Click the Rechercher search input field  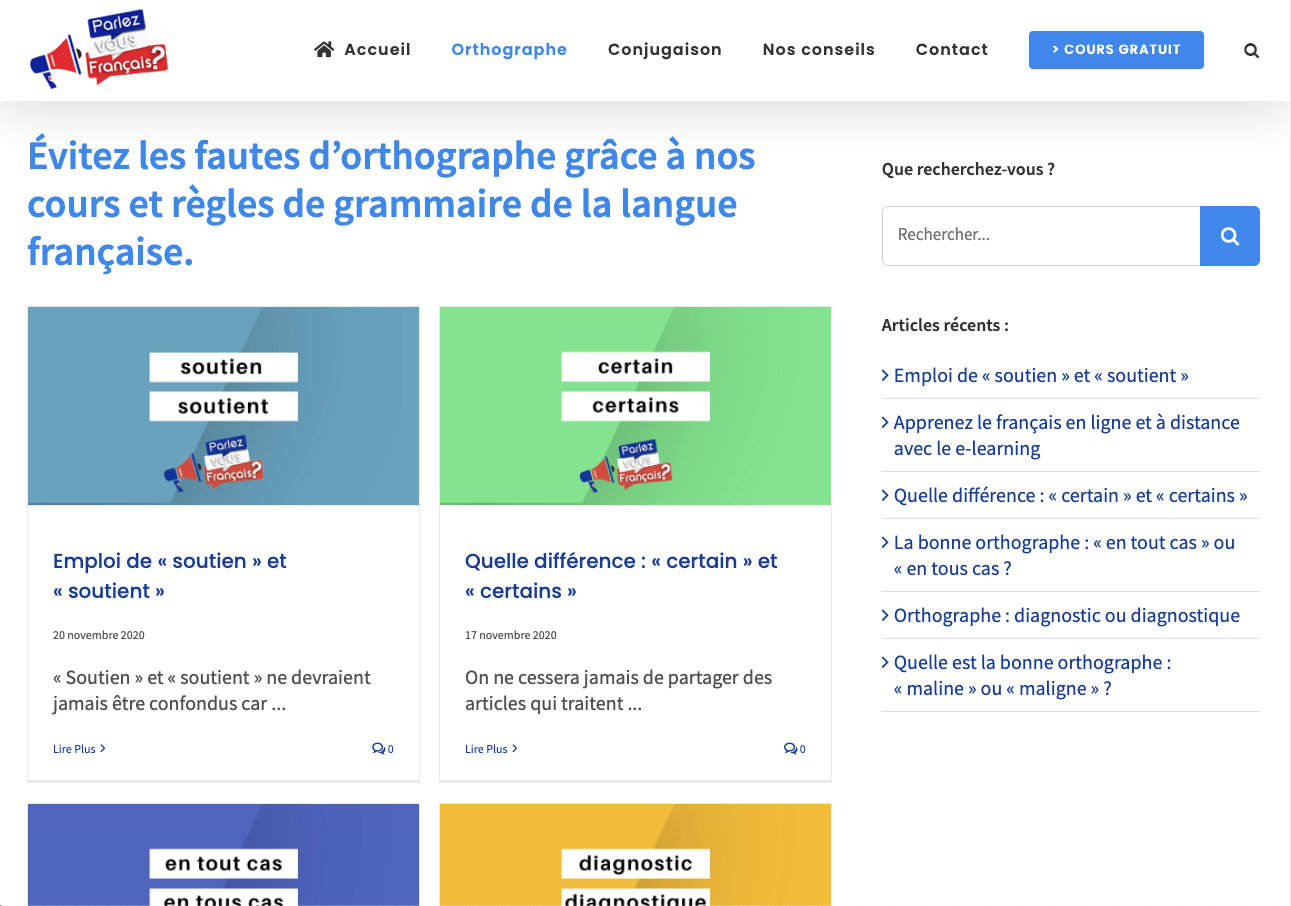tap(1040, 235)
